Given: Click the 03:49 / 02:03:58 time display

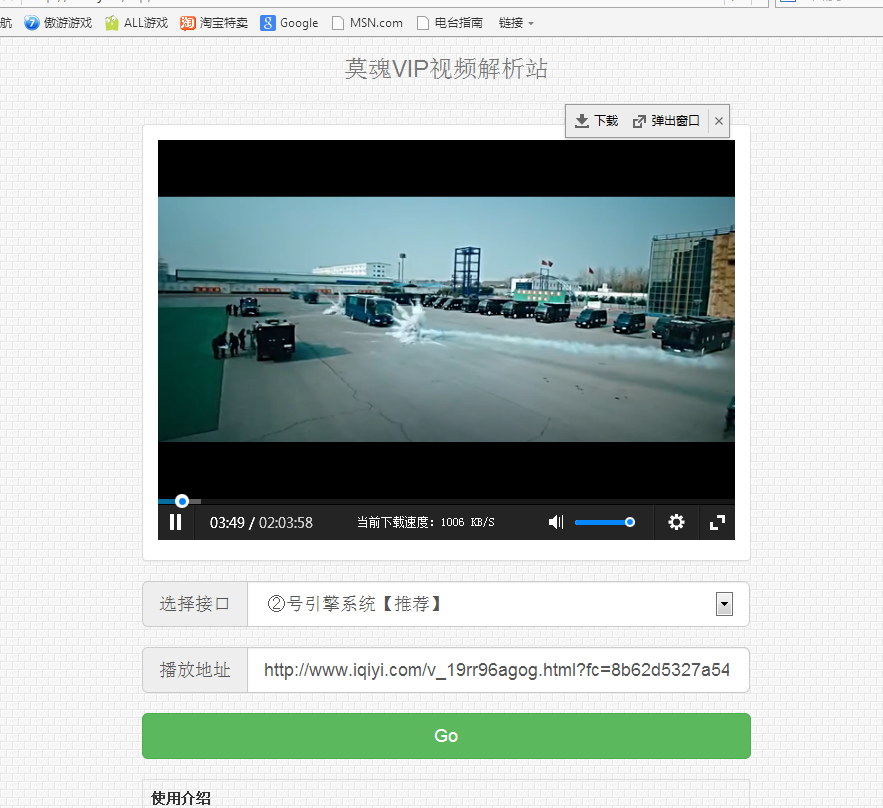Looking at the screenshot, I should [x=261, y=523].
